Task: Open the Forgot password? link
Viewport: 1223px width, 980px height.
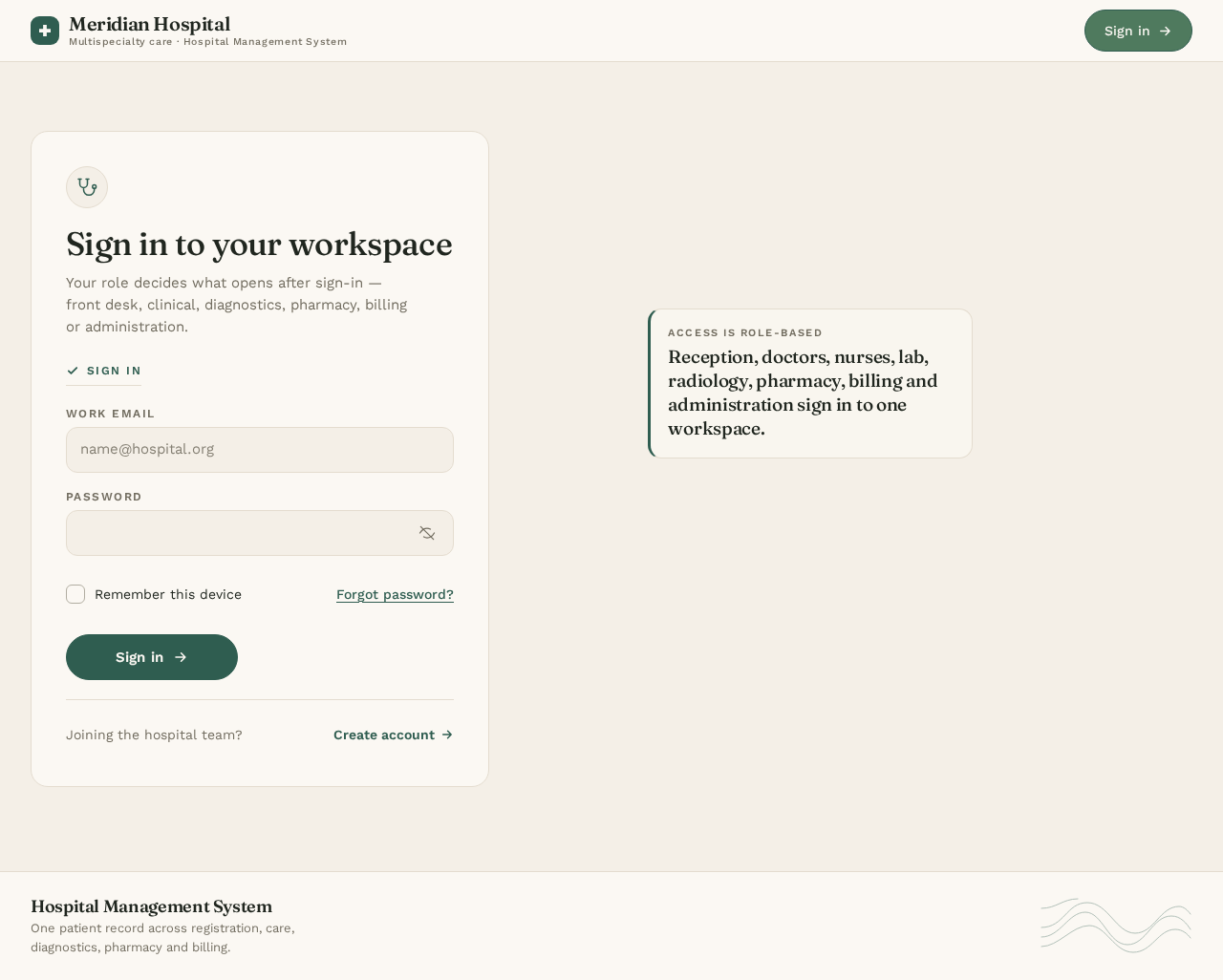Action: click(x=395, y=594)
